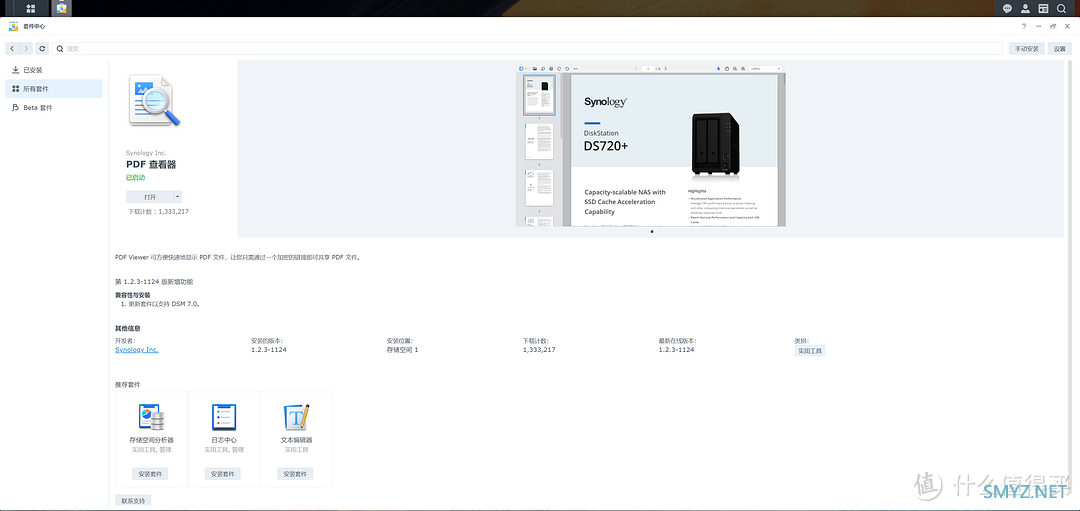Click 安装套件 under 文本编辑器

pos(295,474)
